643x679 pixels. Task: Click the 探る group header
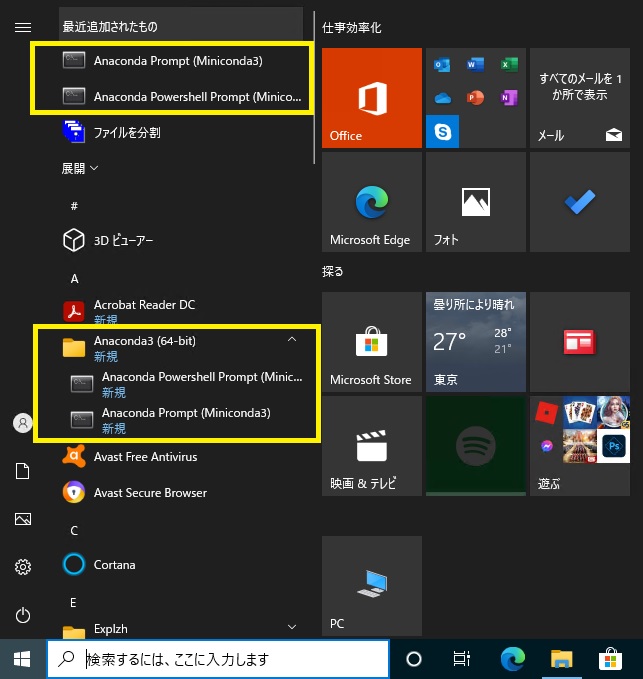point(333,272)
